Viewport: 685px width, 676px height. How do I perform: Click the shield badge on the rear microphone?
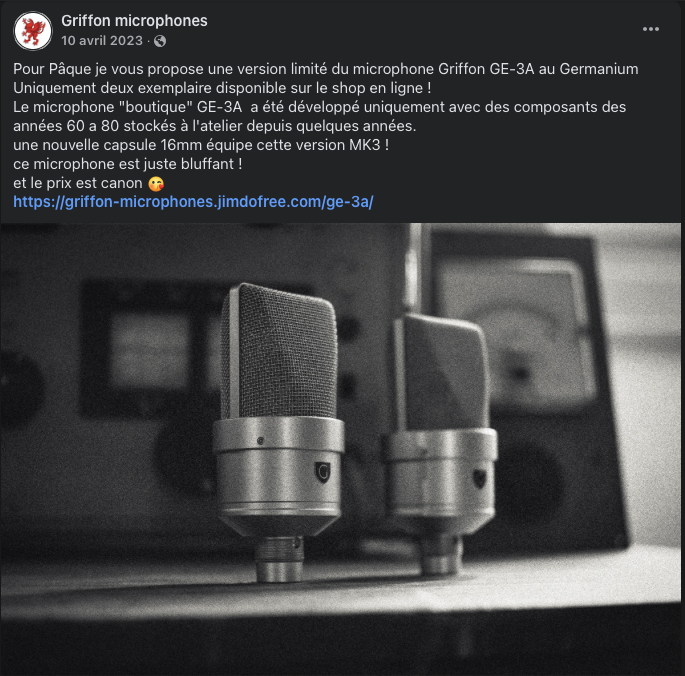coord(480,478)
